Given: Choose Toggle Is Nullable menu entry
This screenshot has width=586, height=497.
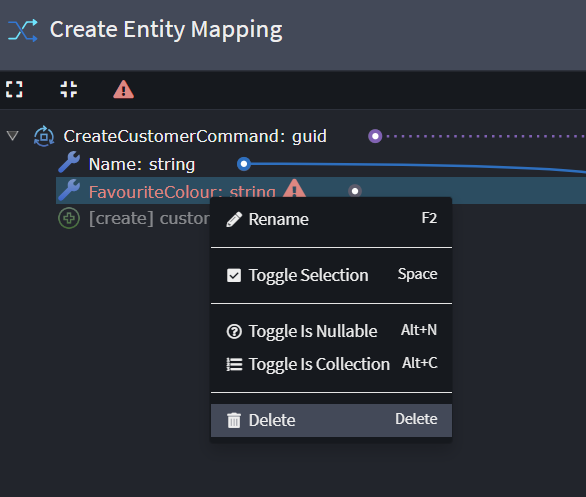Looking at the screenshot, I should 331,331.
